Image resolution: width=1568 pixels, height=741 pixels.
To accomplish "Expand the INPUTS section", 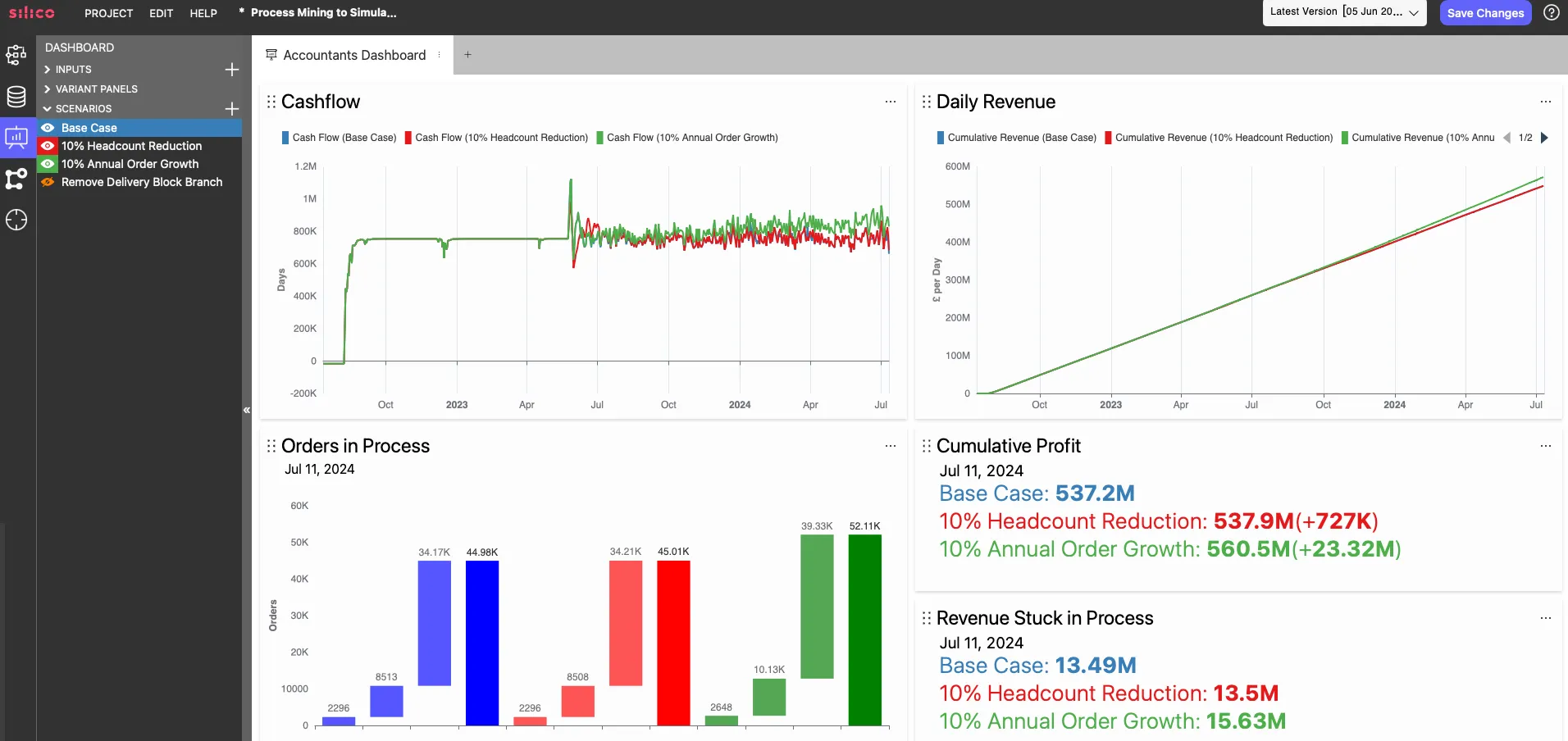I will coord(48,70).
